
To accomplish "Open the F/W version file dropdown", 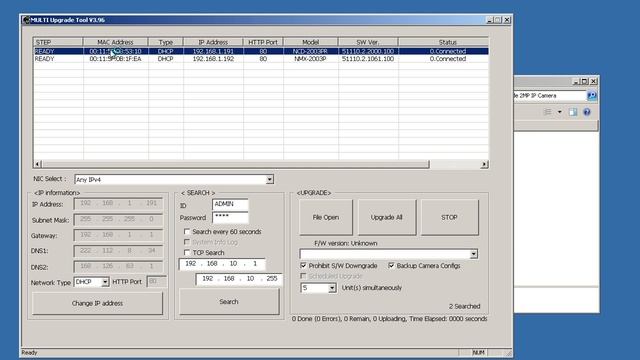I will pos(473,254).
